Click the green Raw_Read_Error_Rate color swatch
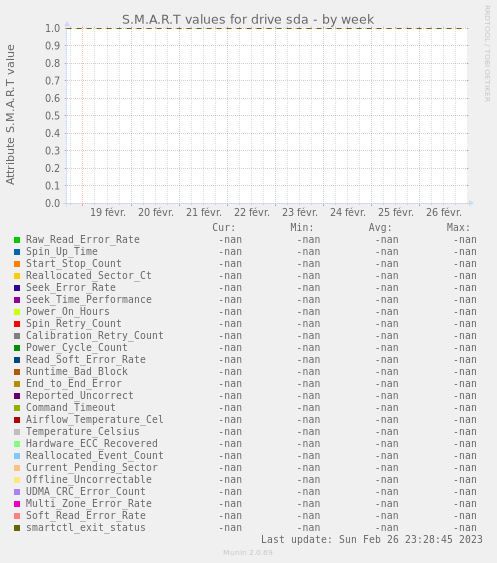The height and width of the screenshot is (563, 497). tap(17, 240)
